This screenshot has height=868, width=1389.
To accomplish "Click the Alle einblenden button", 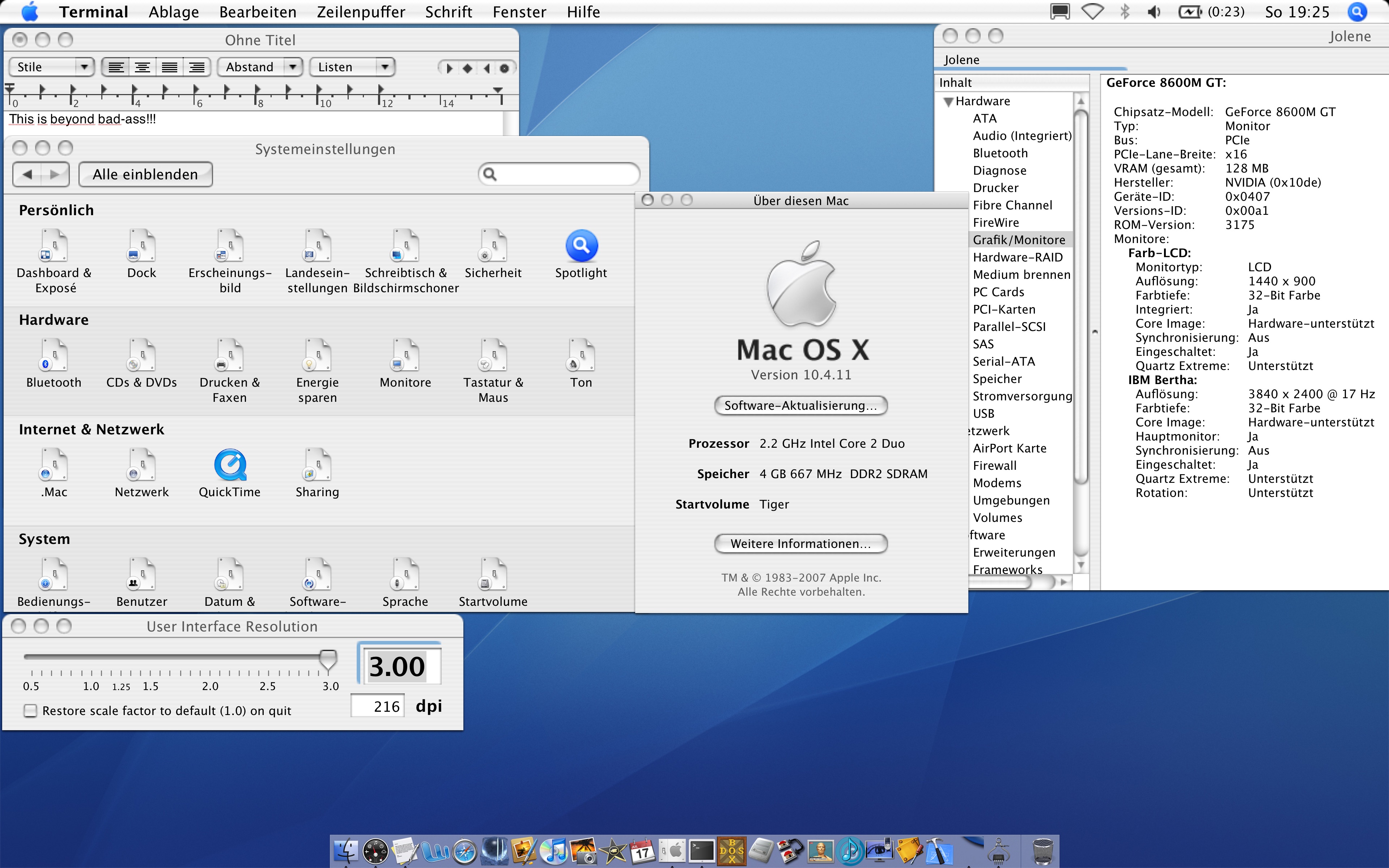I will [x=145, y=175].
